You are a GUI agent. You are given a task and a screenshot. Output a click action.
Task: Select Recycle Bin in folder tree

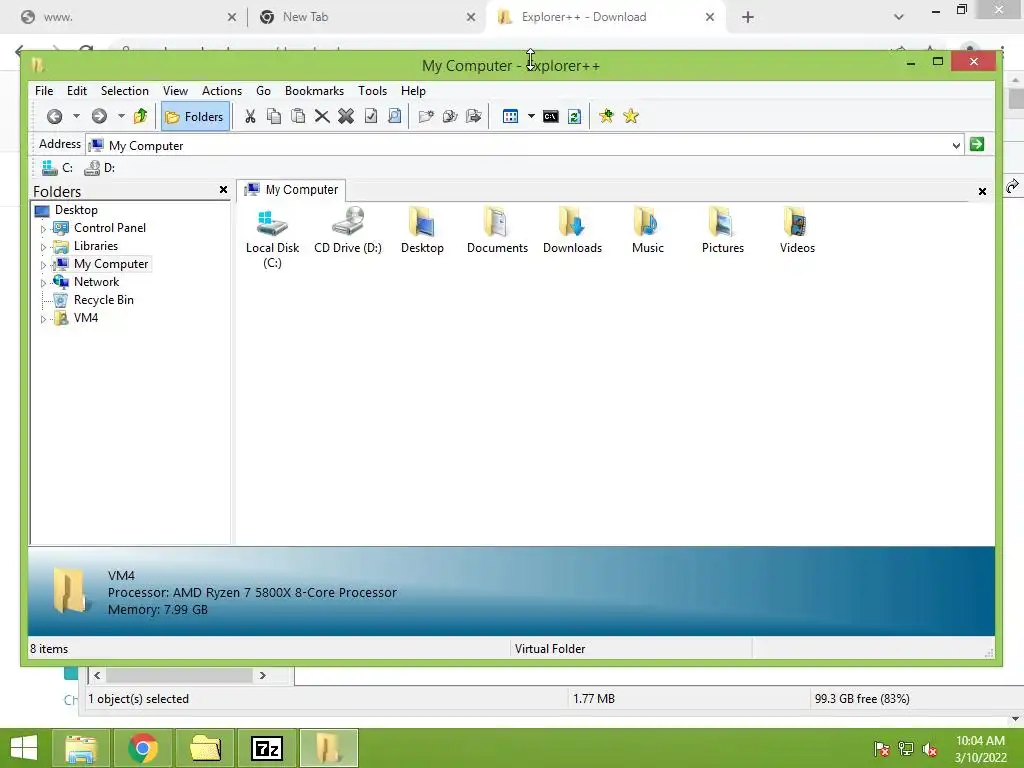(103, 300)
